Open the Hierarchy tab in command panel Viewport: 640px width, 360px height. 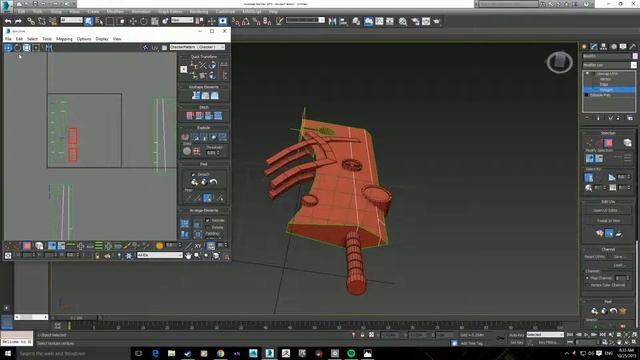[603, 47]
